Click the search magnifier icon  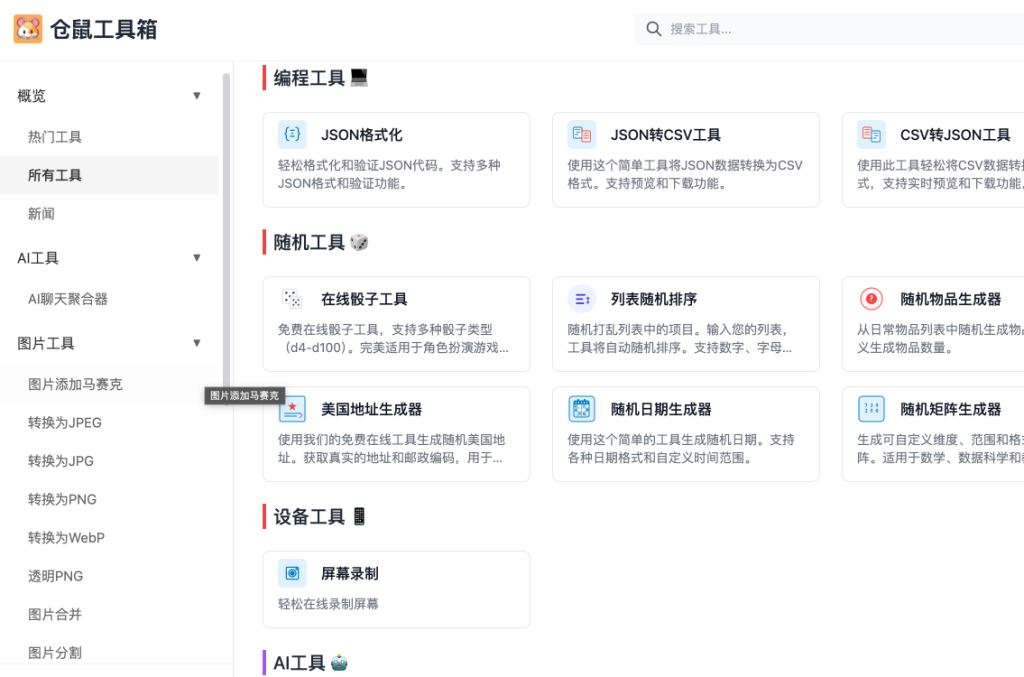(x=654, y=28)
